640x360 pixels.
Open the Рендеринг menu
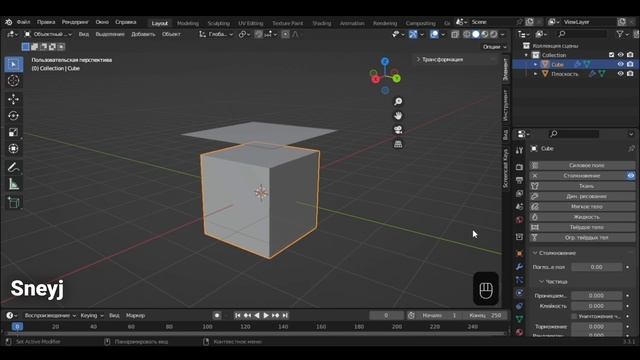pos(75,22)
